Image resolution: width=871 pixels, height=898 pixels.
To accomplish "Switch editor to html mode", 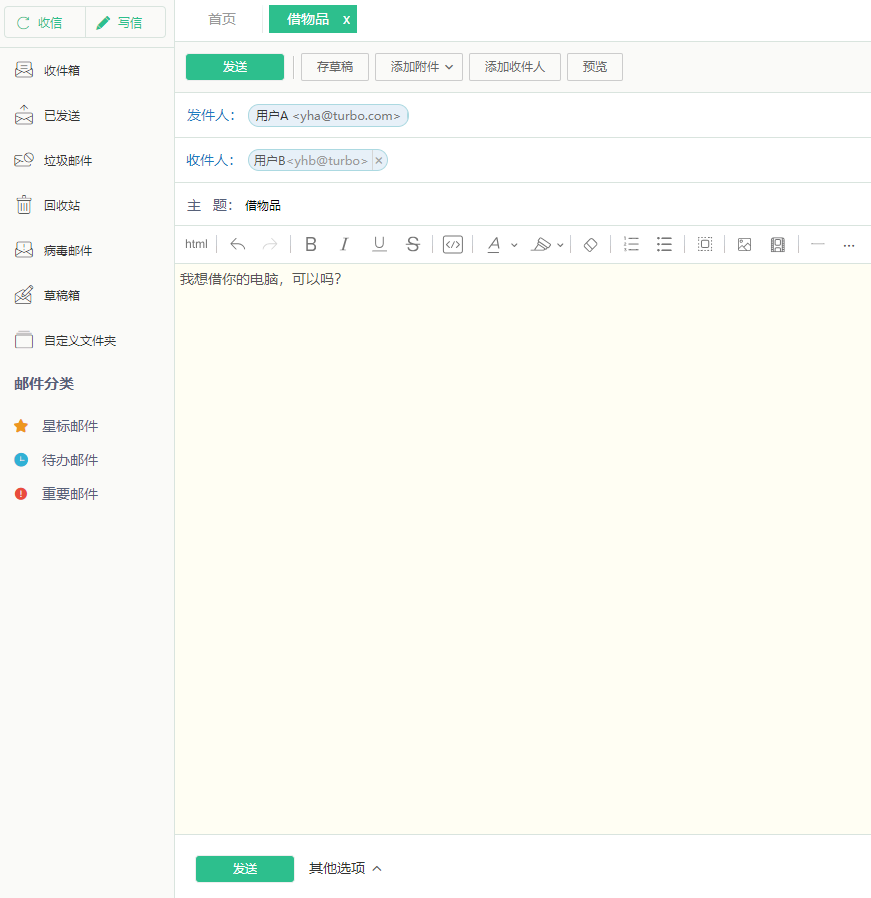I will coord(196,244).
